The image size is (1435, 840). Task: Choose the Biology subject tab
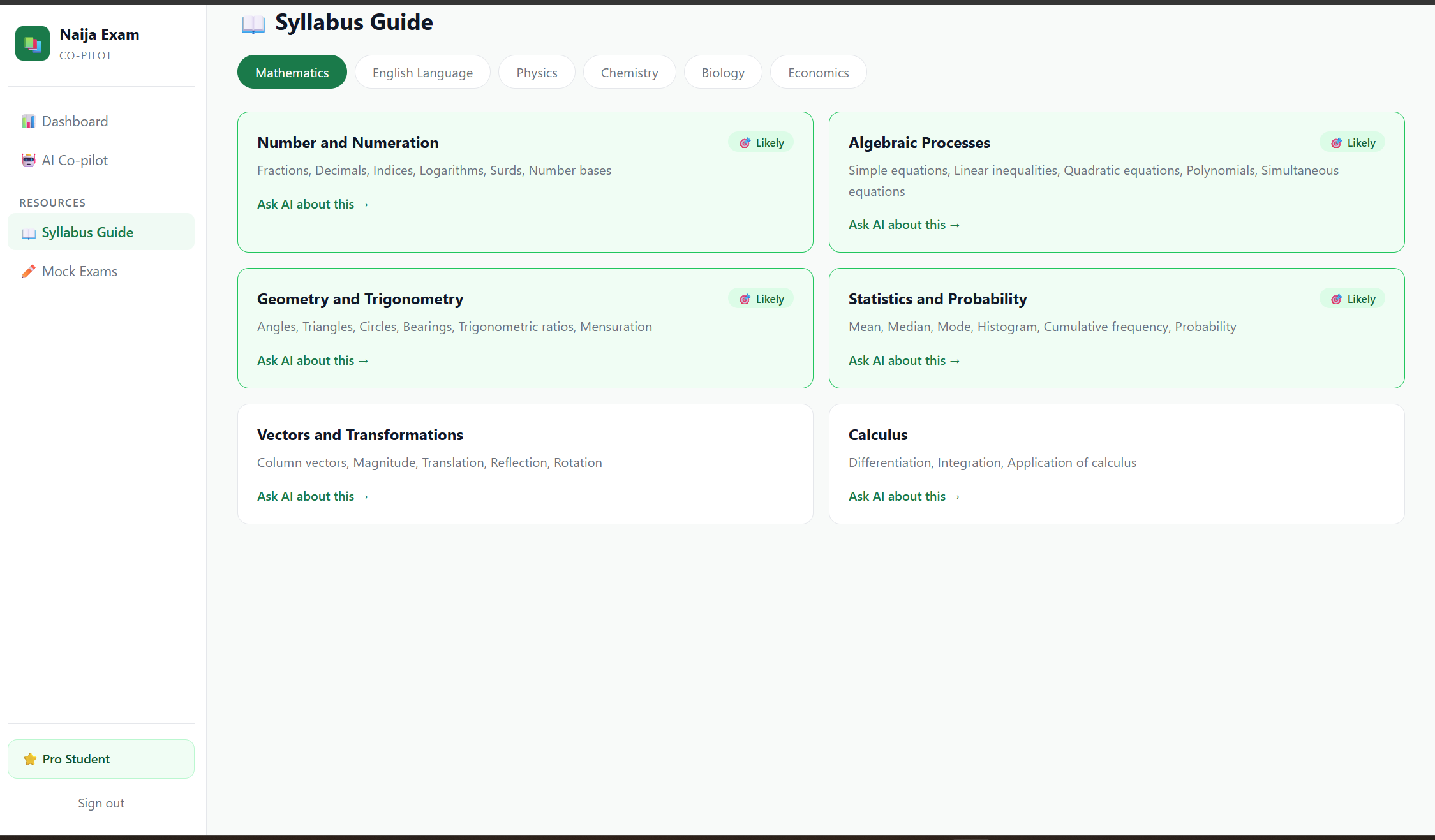pos(723,73)
